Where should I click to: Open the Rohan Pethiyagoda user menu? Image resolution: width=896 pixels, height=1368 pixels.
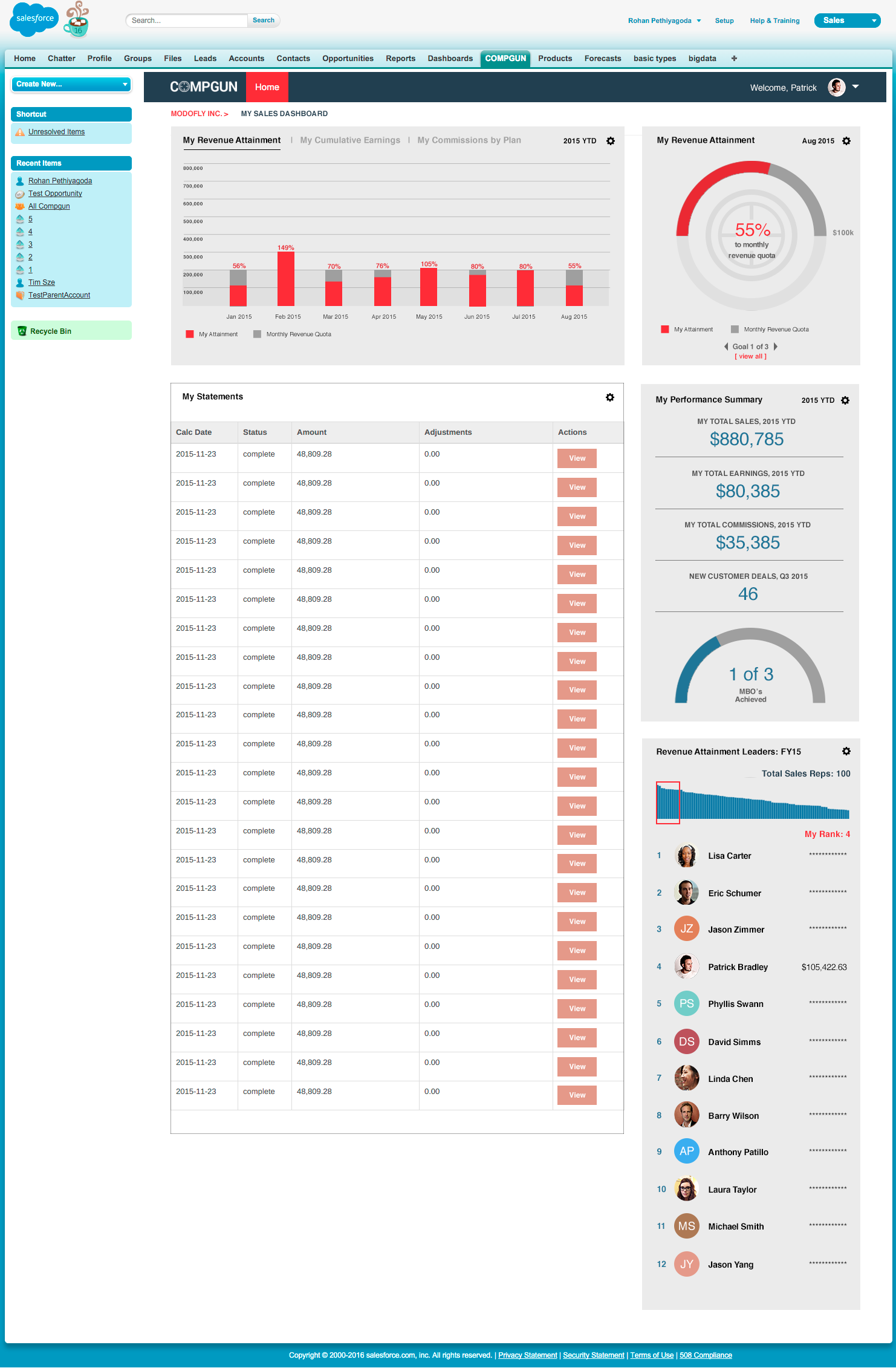[x=664, y=21]
